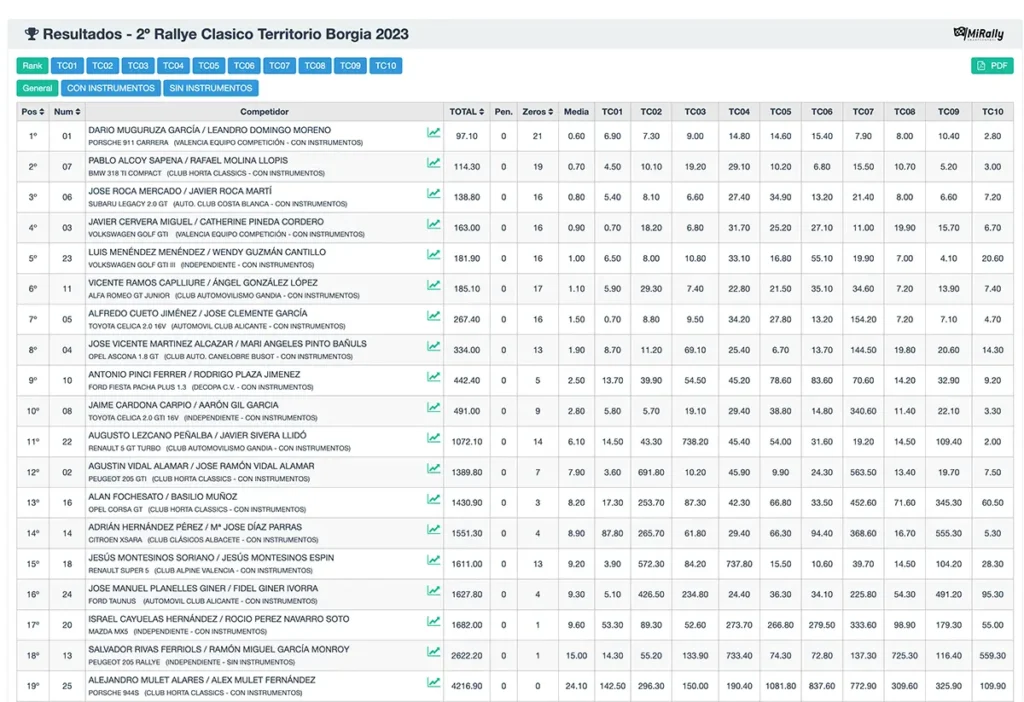1024x702 pixels.
Task: Open graph icon for Alan Fochesato row
Action: pos(433,499)
